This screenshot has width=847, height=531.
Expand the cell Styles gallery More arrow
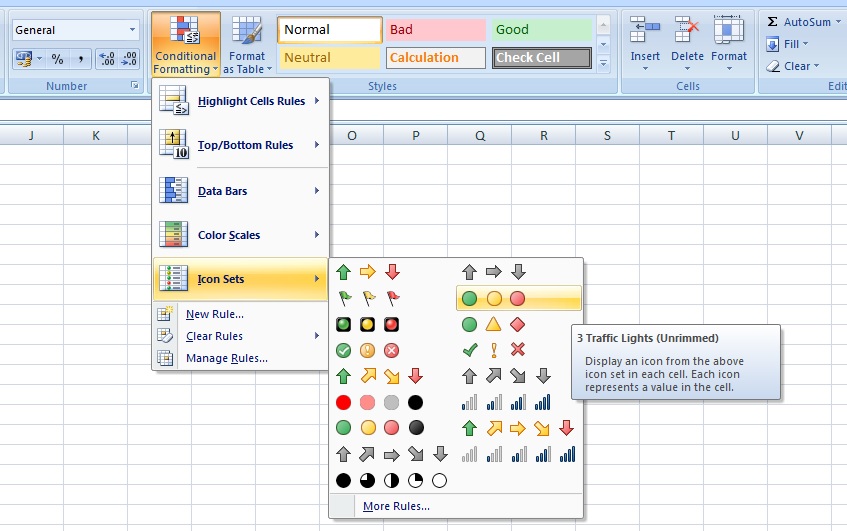point(603,61)
